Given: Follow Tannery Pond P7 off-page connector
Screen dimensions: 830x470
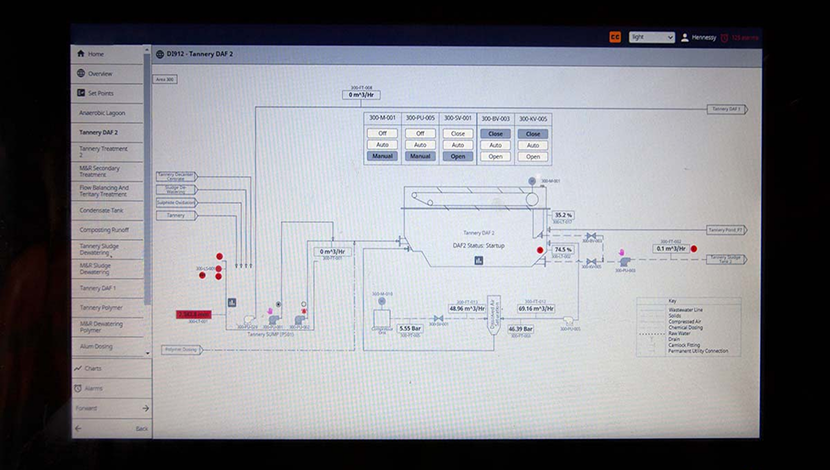Looking at the screenshot, I should (x=727, y=230).
